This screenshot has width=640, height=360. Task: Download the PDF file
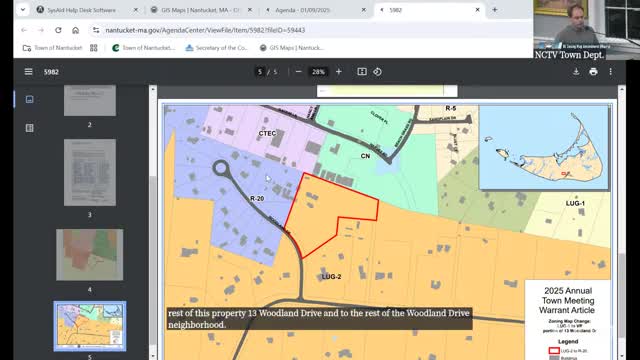pyautogui.click(x=576, y=72)
